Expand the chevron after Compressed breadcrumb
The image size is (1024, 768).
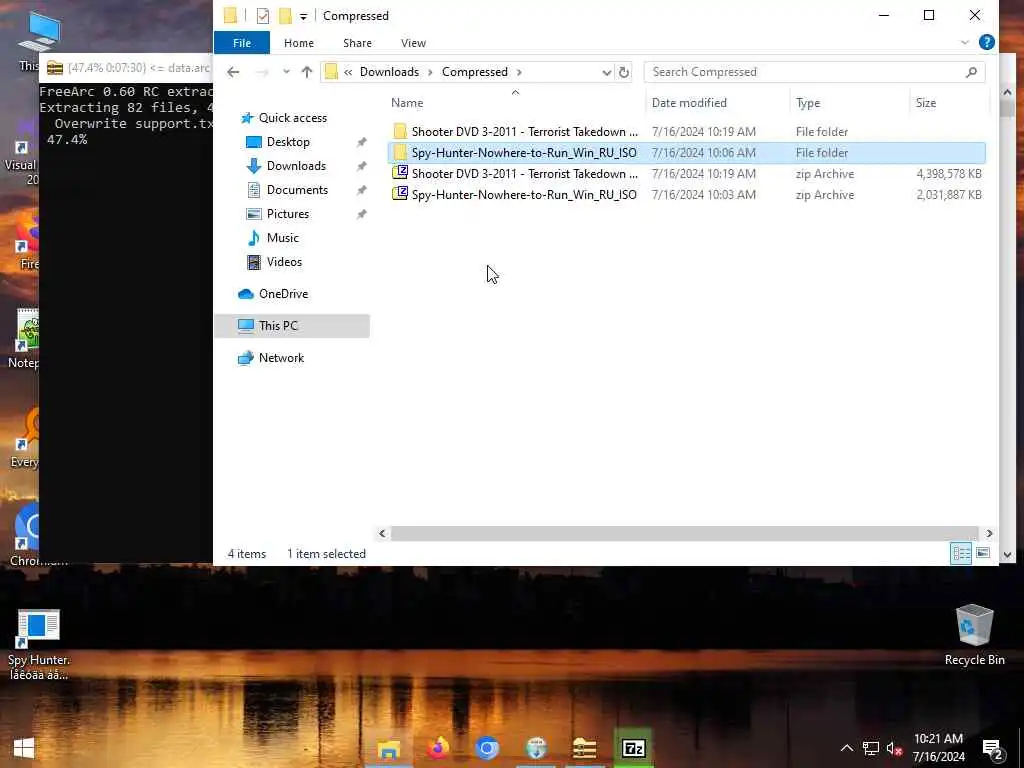(x=519, y=72)
